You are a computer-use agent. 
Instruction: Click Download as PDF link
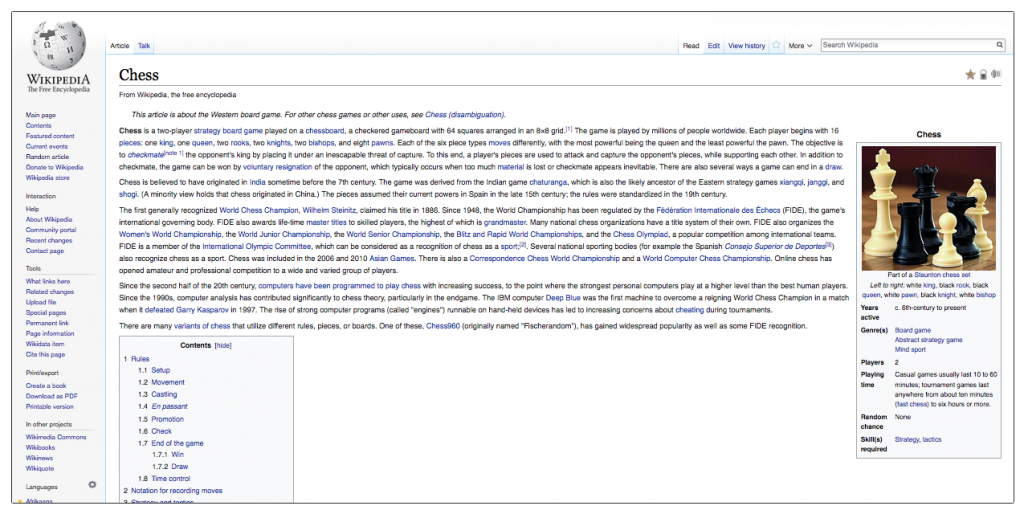(x=52, y=396)
